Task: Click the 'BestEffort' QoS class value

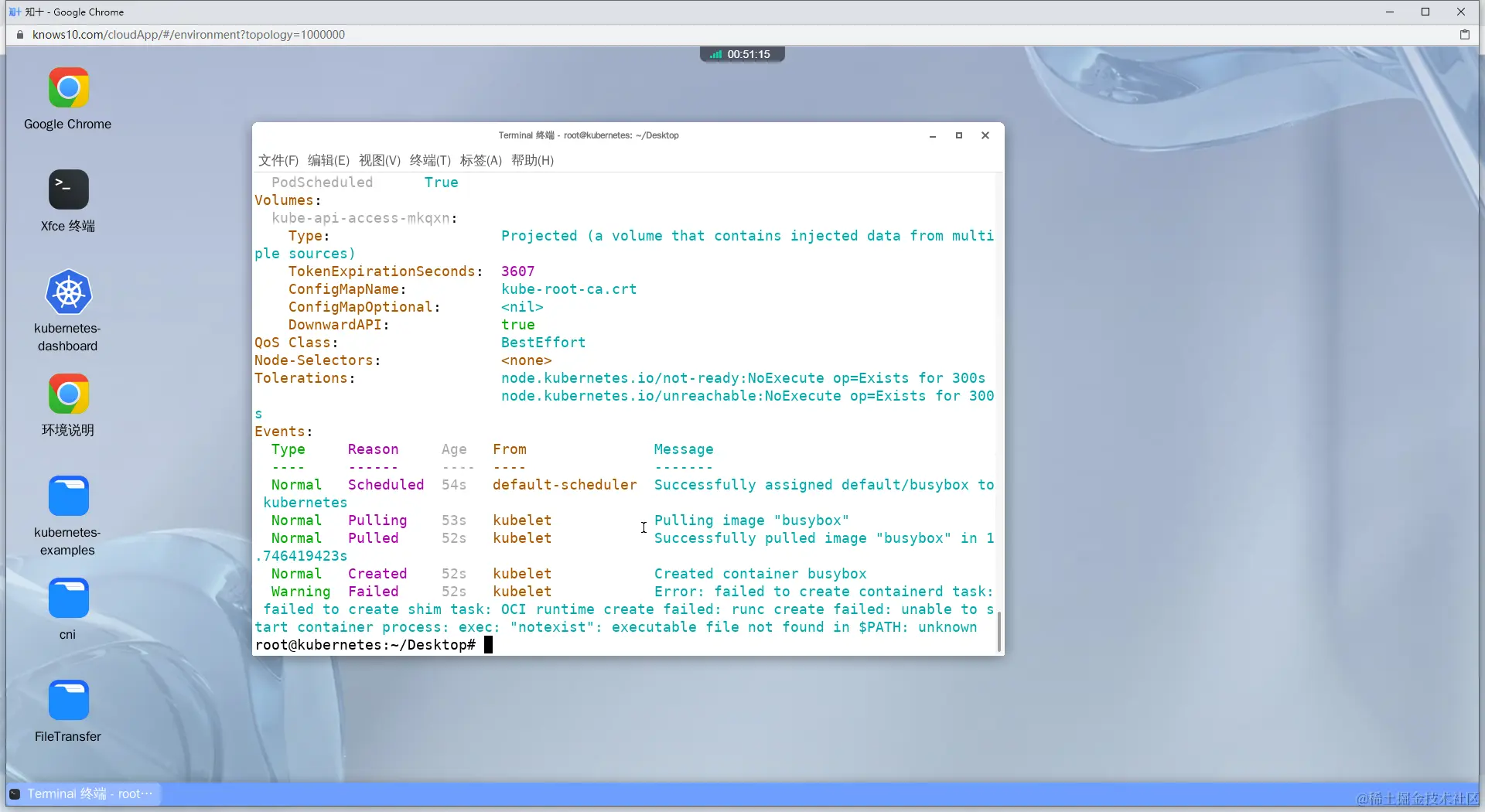Action: click(x=544, y=343)
